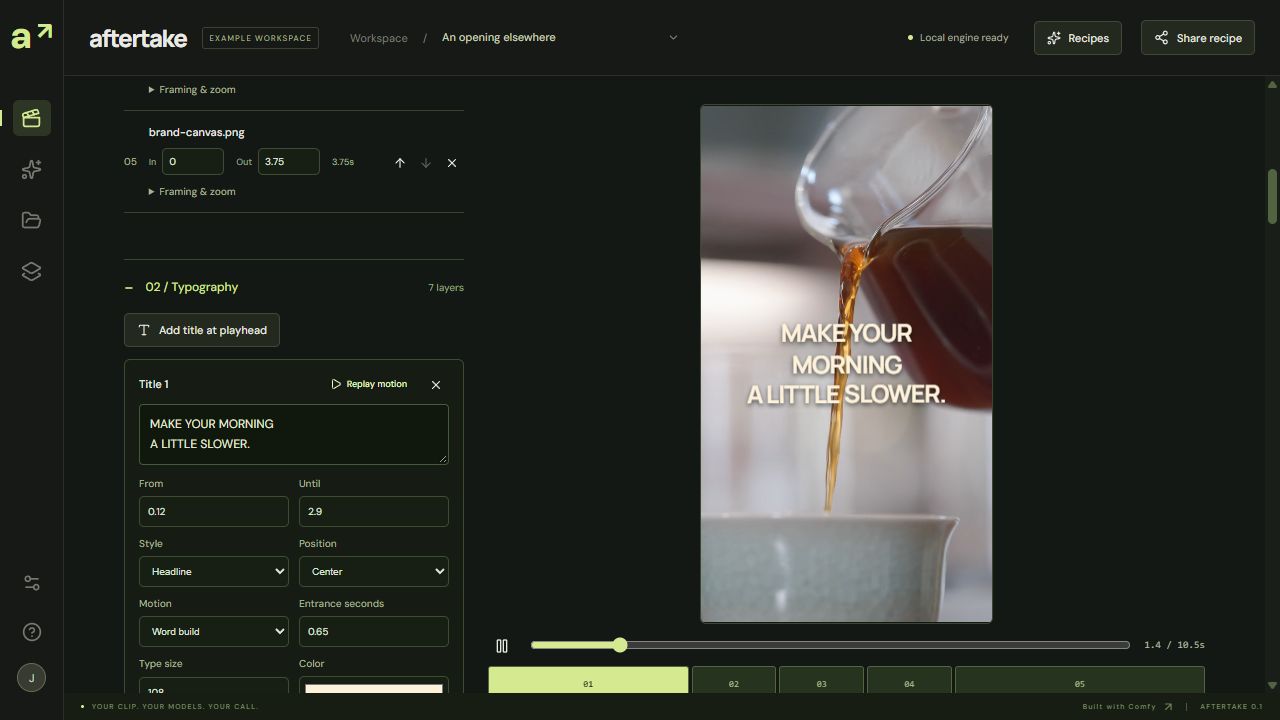1280x720 pixels.
Task: Click the Out field showing 3.75
Action: tap(289, 162)
